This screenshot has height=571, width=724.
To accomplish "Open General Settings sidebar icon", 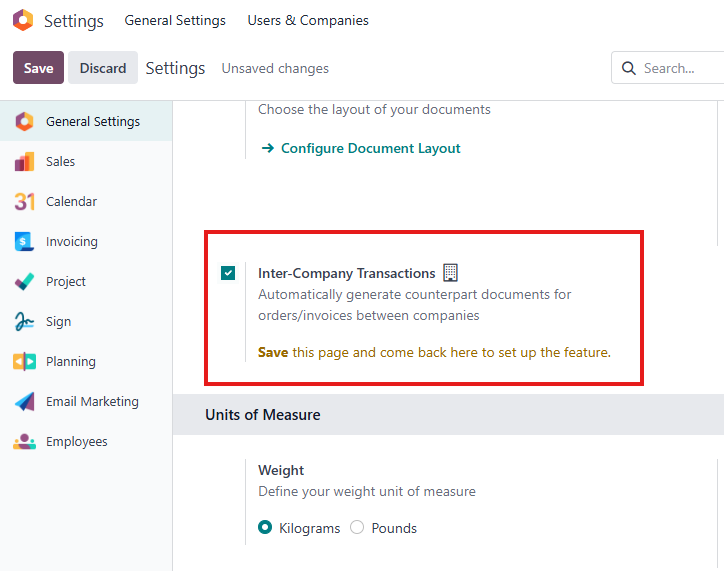I will 24,121.
